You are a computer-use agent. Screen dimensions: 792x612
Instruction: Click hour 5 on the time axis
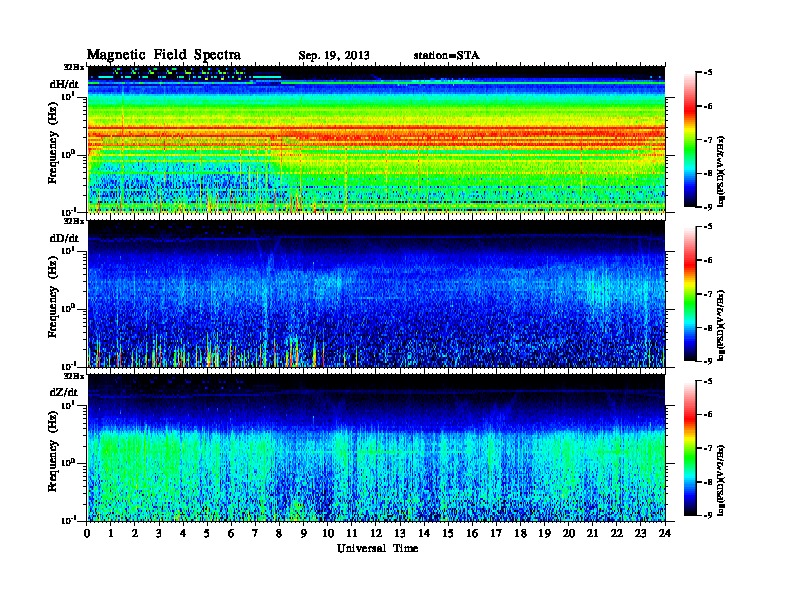207,534
